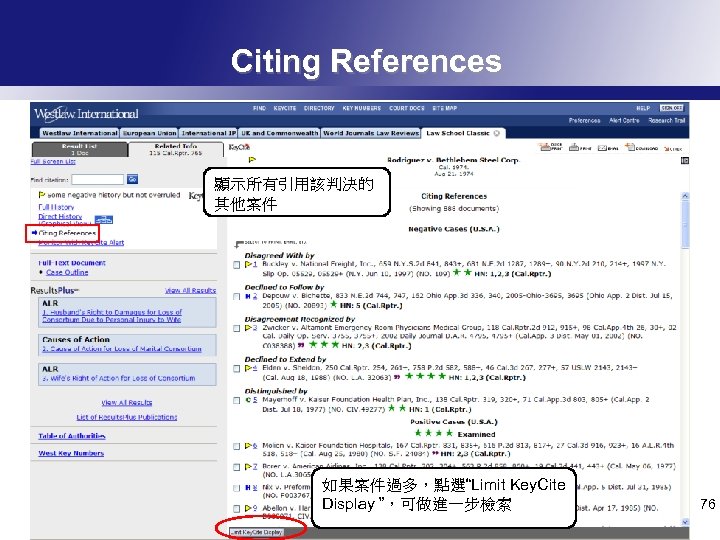Open KEYCITE in top navigation
Image resolution: width=720 pixels, height=540 pixels.
coord(285,108)
